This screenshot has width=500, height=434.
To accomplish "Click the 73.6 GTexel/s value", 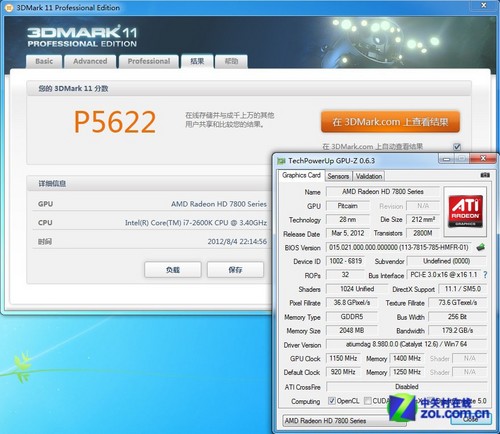I will tap(458, 303).
